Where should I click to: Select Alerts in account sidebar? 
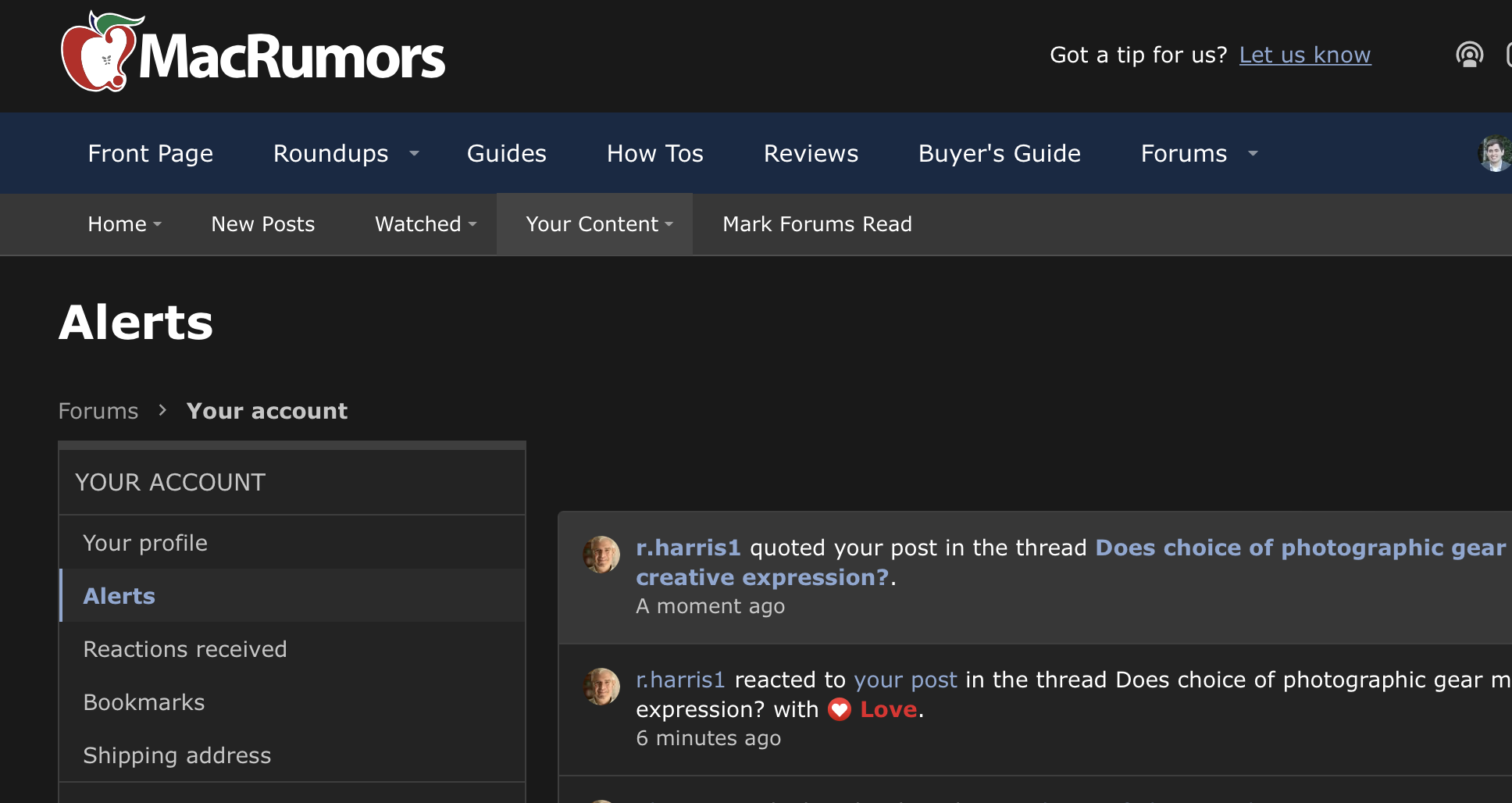tap(292, 596)
